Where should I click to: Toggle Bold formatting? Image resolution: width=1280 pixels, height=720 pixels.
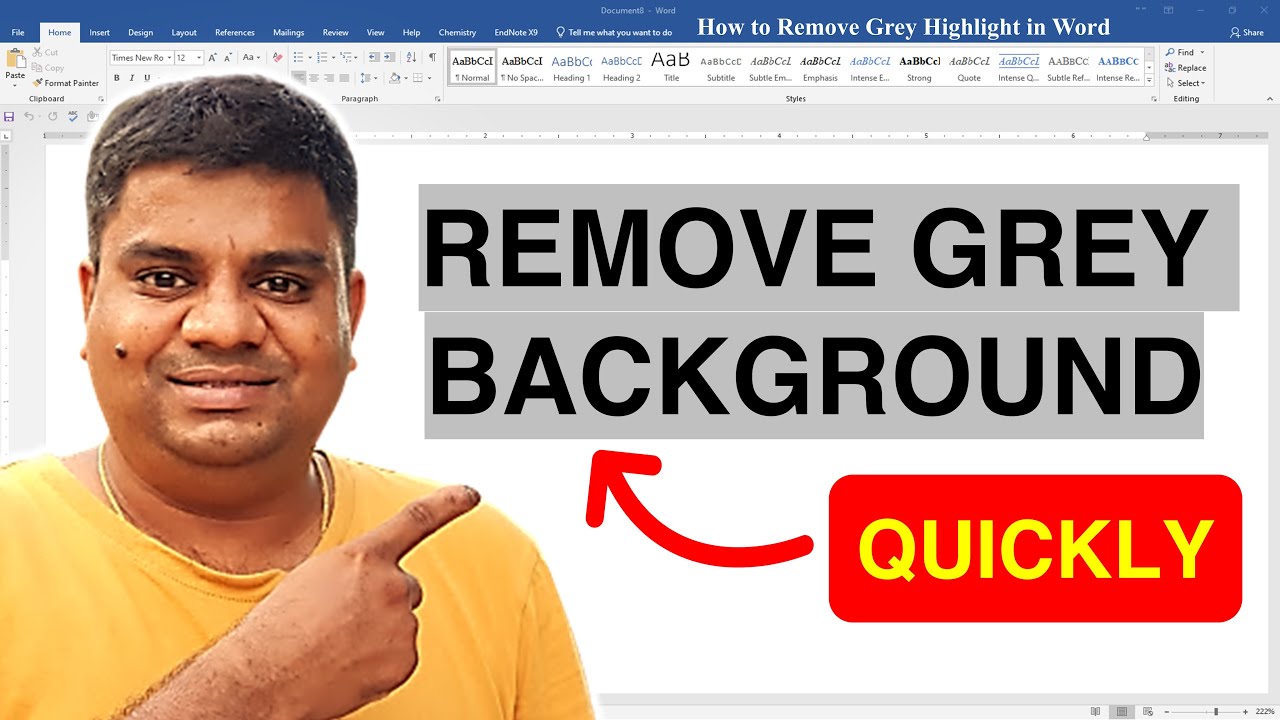coord(117,78)
